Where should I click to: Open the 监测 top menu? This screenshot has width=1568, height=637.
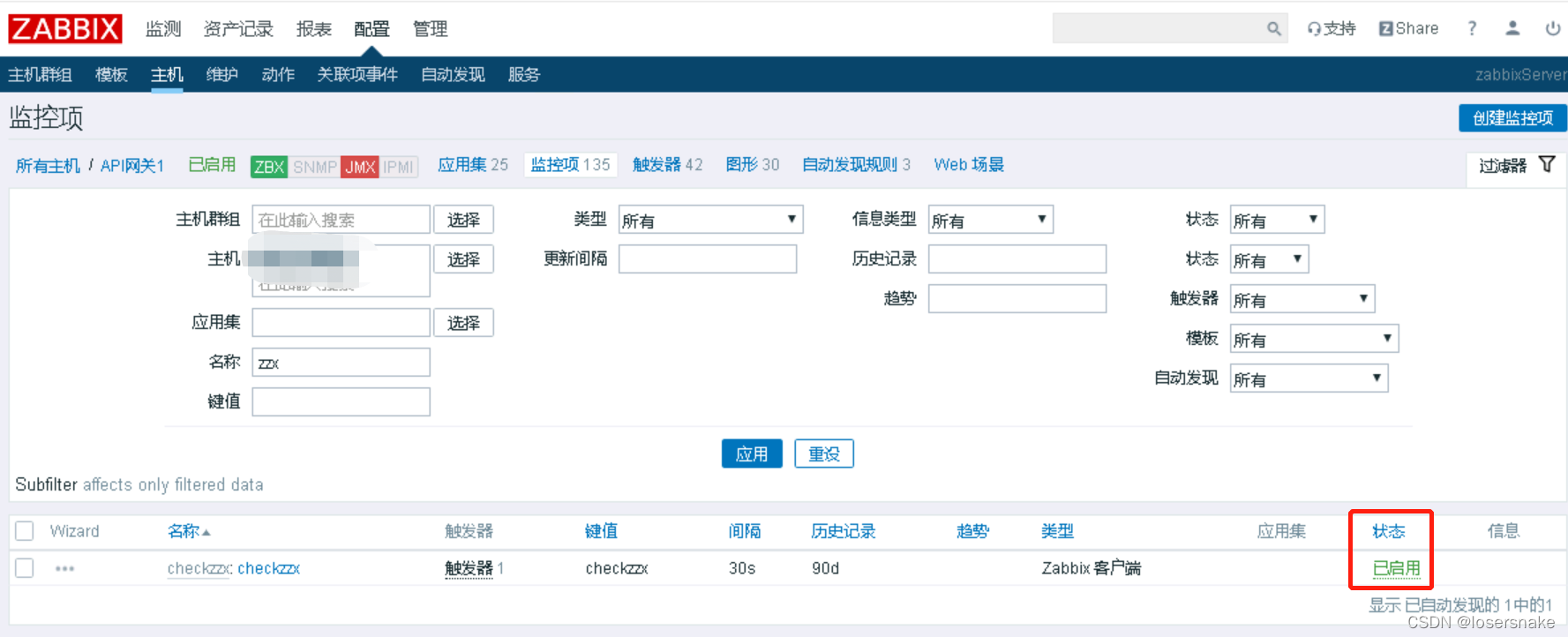(163, 29)
